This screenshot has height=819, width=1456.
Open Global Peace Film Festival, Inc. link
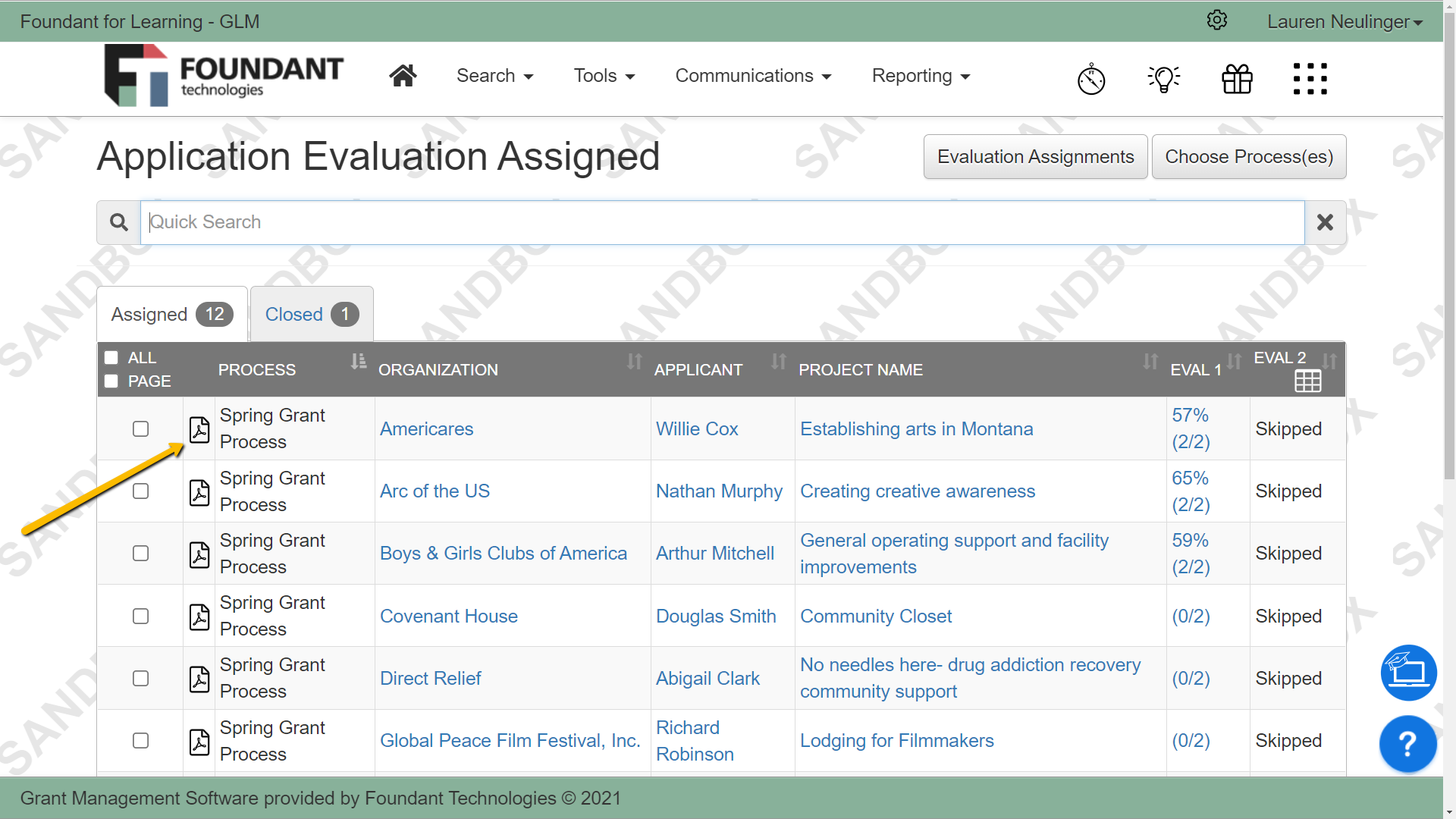510,740
